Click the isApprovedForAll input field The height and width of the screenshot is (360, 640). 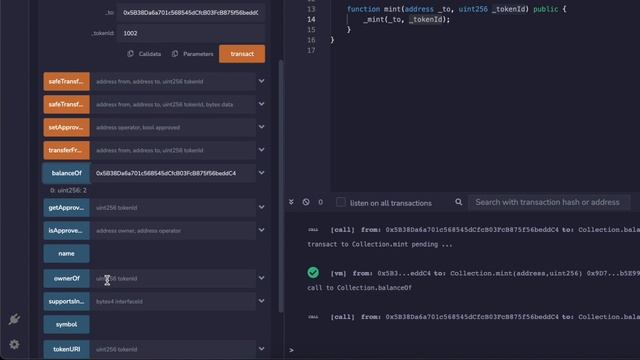click(173, 231)
